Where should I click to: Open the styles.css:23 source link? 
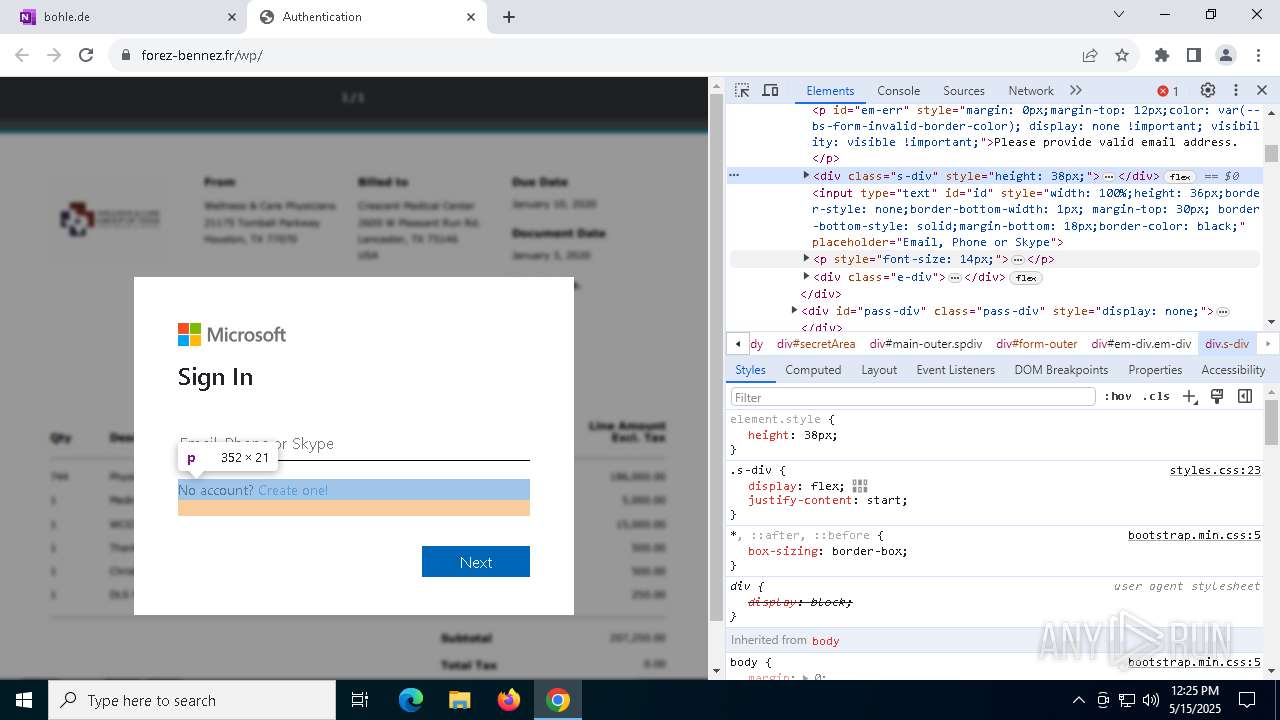(x=1215, y=470)
